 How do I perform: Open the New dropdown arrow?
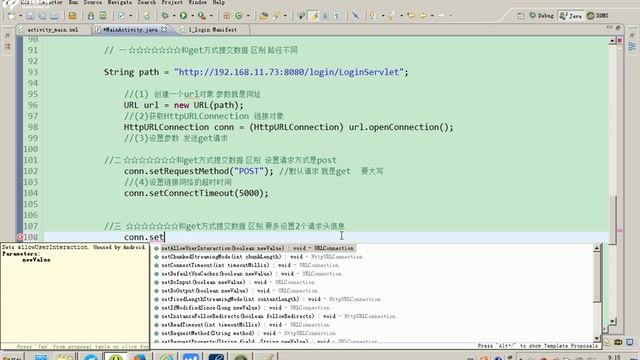coord(20,16)
